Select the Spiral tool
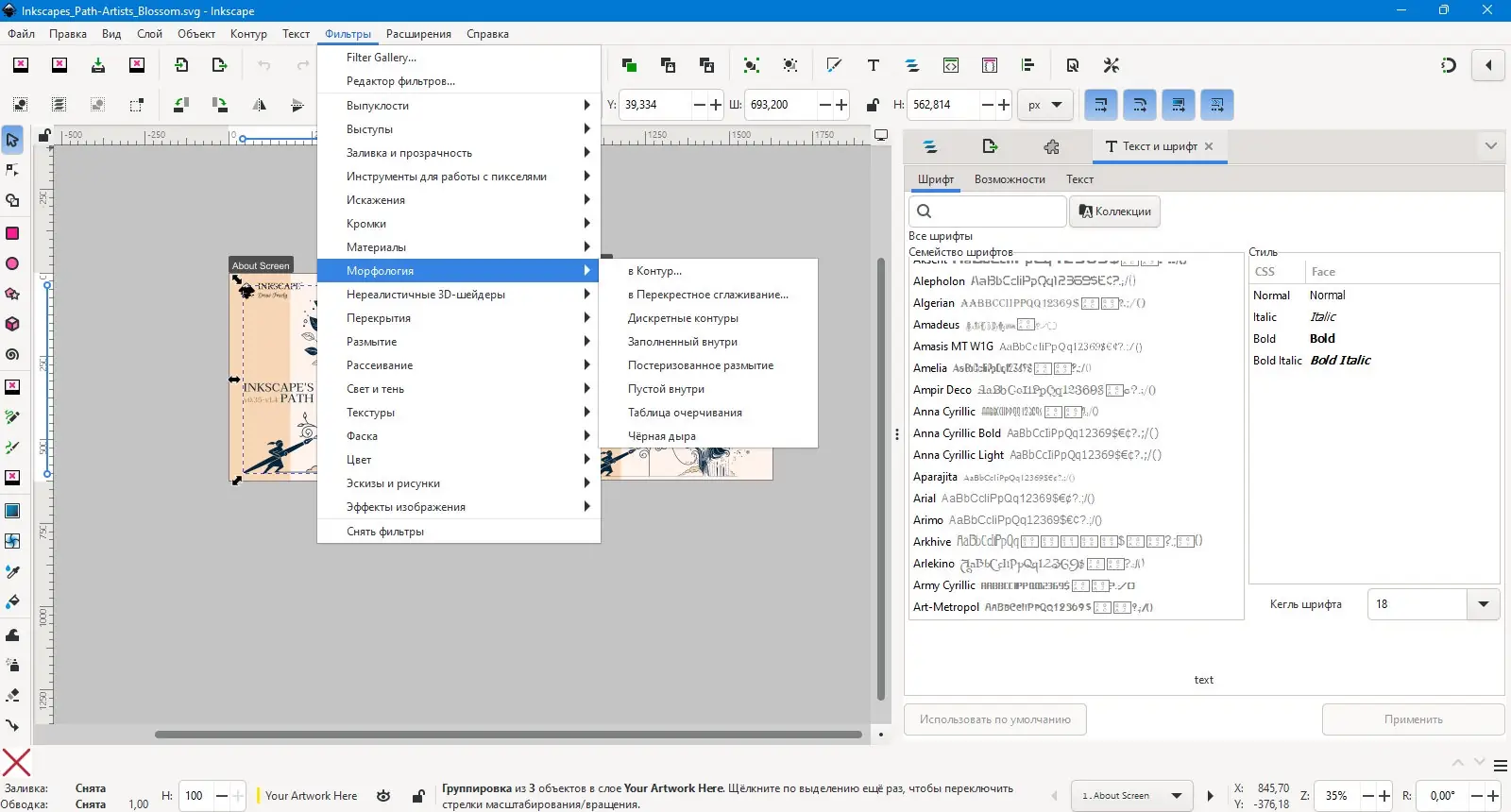This screenshot has height=812, width=1511. pyautogui.click(x=12, y=354)
